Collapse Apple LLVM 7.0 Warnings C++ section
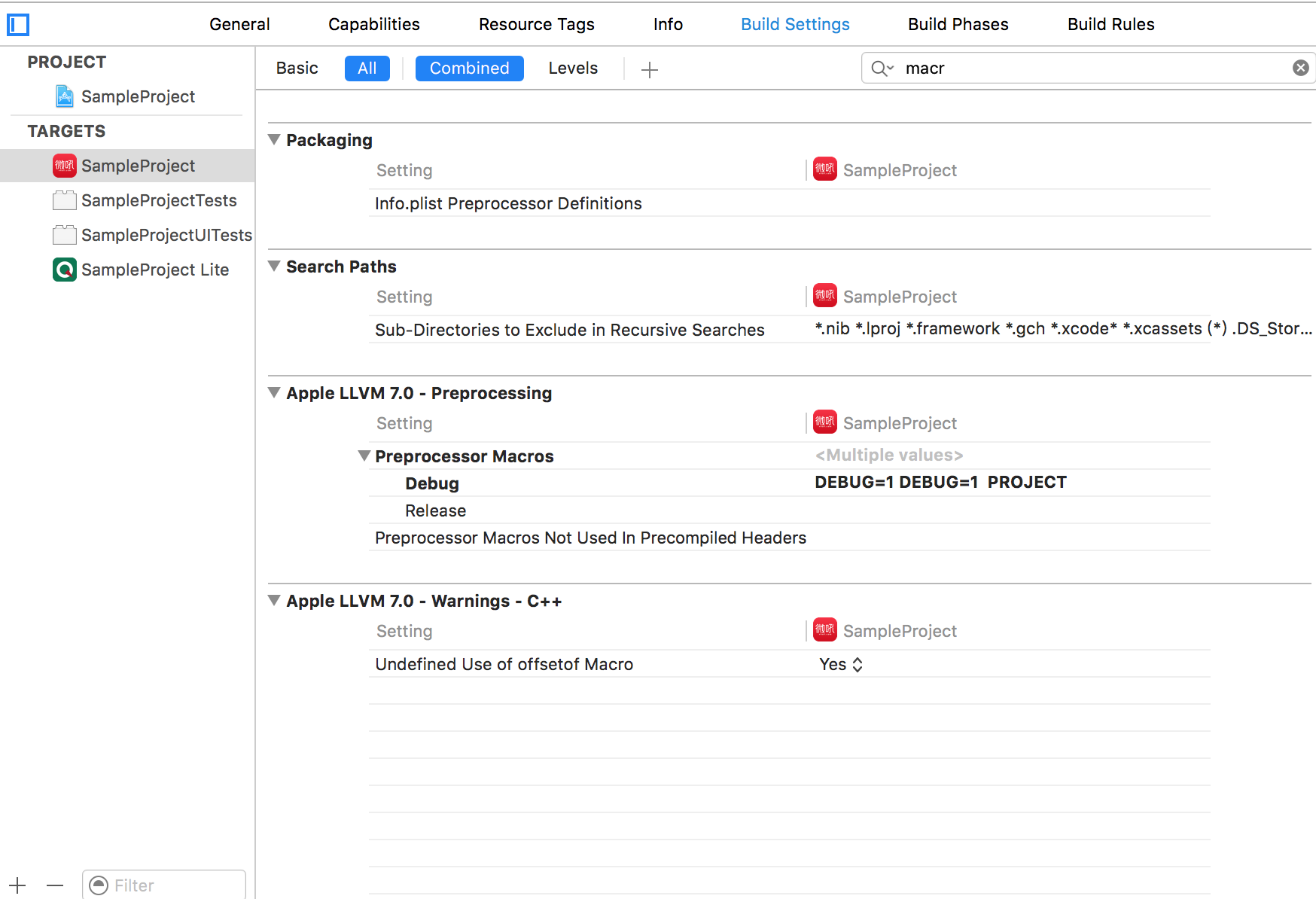1316x899 pixels. [274, 600]
